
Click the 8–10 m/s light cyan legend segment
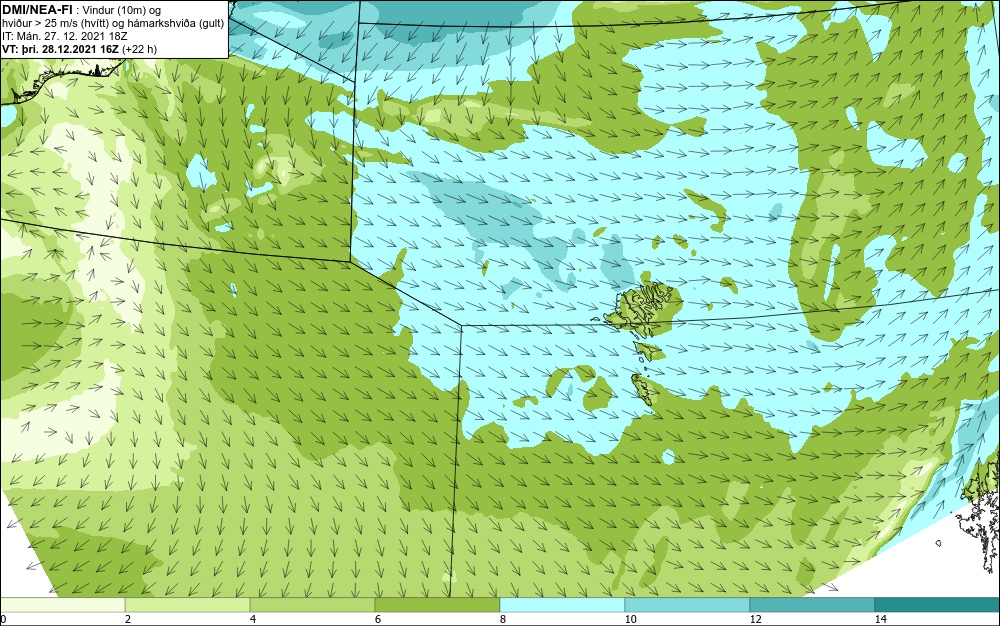coord(562,605)
